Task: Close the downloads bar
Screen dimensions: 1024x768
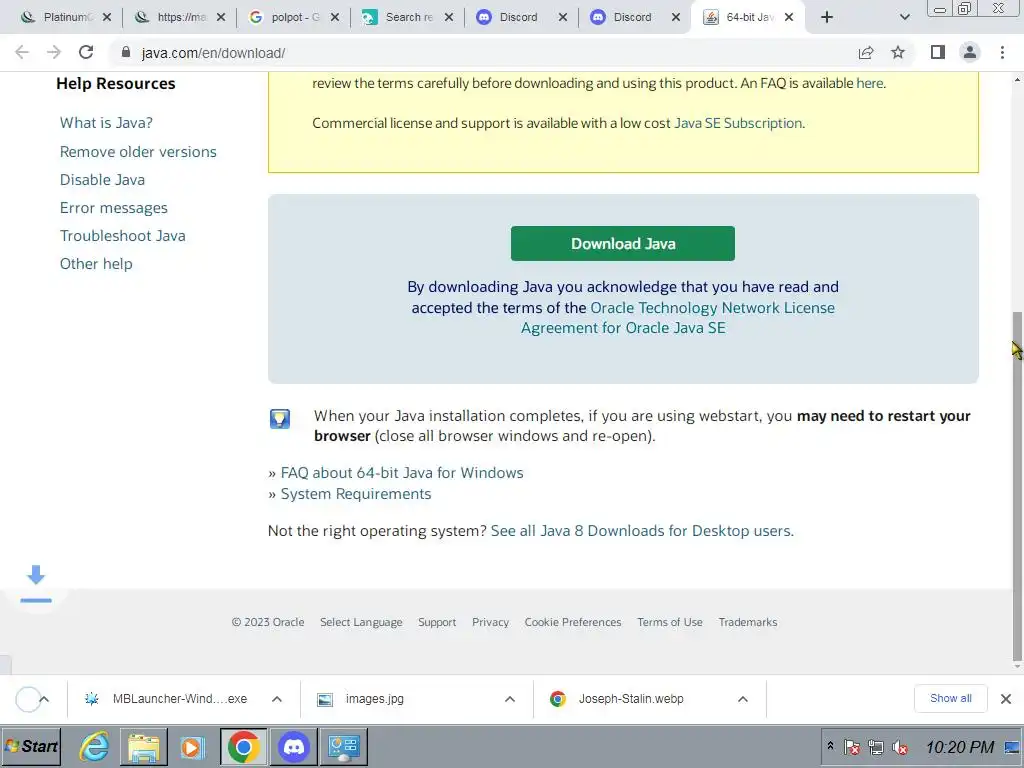Action: coord(1006,699)
